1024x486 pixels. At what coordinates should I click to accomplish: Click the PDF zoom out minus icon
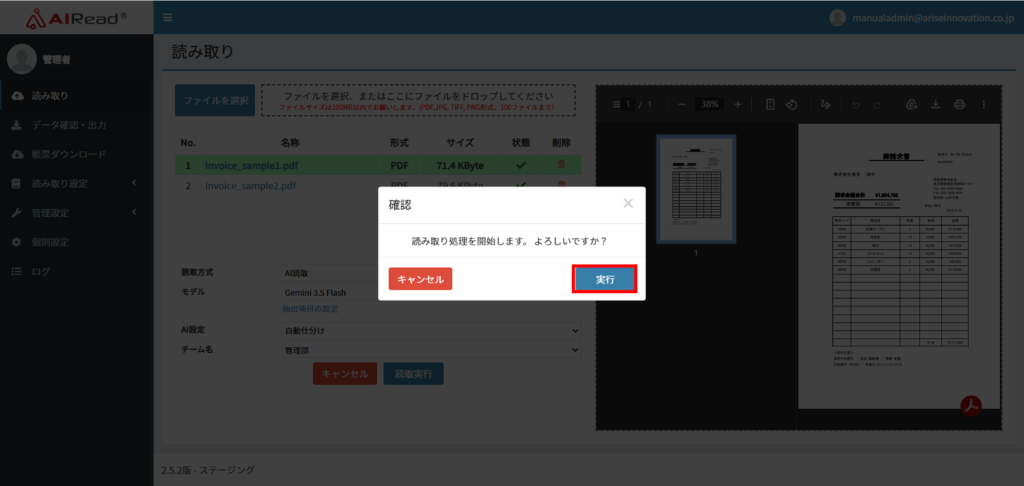(682, 104)
